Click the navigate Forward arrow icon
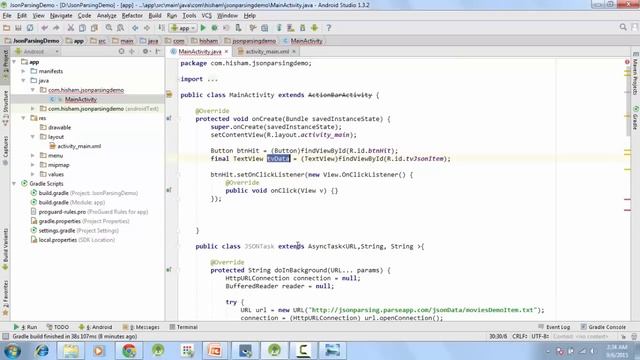640x360 pixels. click(147, 28)
